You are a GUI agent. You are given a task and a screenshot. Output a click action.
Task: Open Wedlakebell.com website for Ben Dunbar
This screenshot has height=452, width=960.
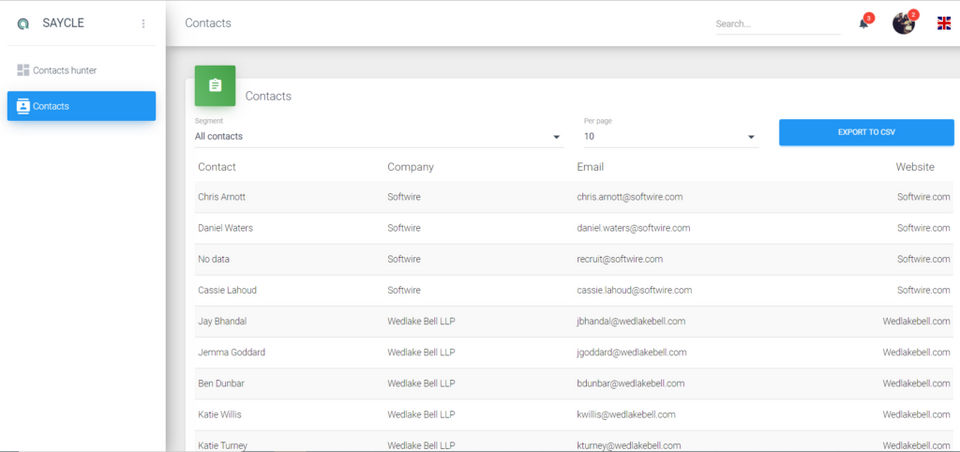[x=916, y=383]
